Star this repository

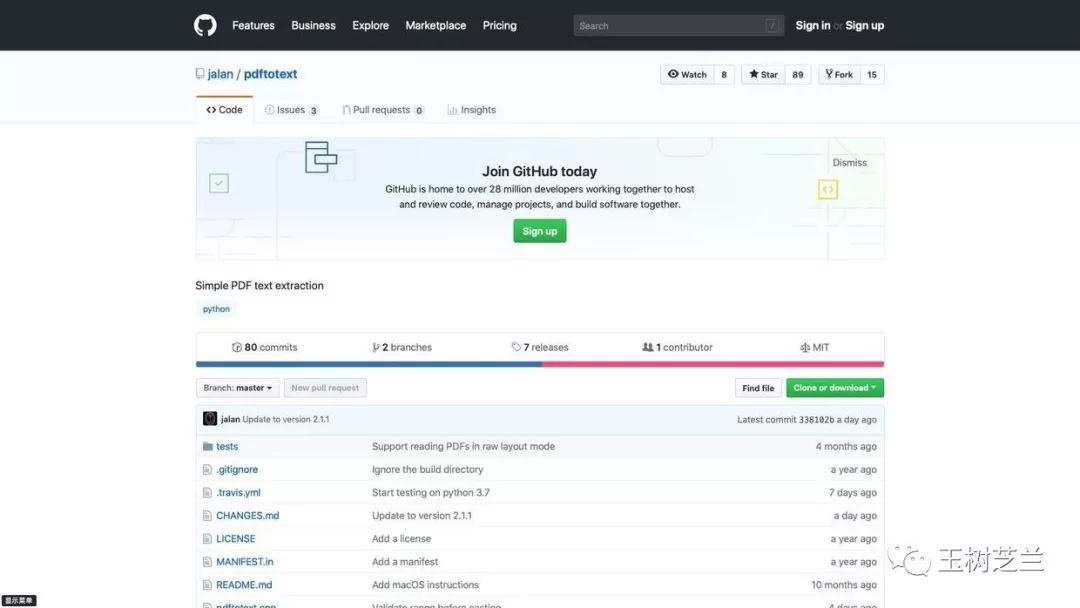click(763, 74)
